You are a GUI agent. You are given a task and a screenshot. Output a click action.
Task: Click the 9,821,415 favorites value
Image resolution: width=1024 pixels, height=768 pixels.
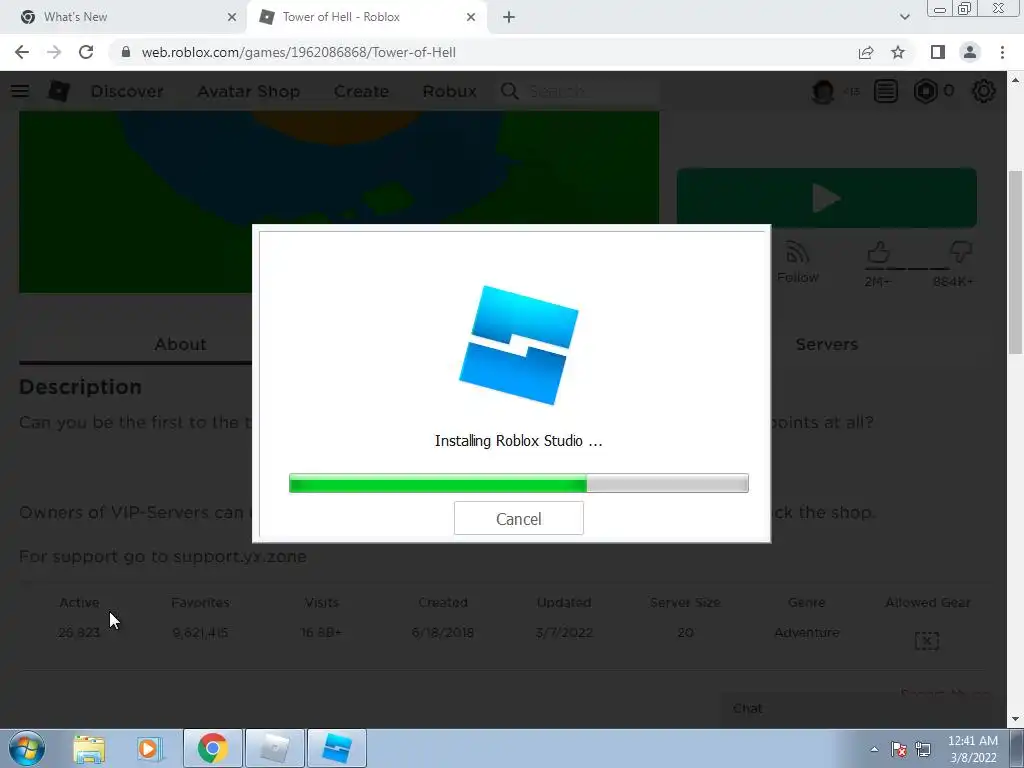[x=200, y=632]
